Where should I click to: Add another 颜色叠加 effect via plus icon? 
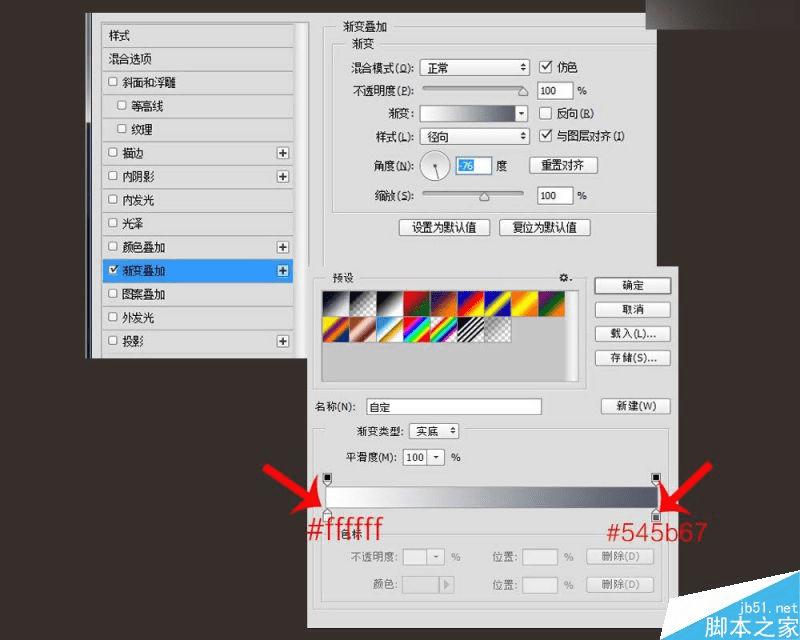click(283, 247)
